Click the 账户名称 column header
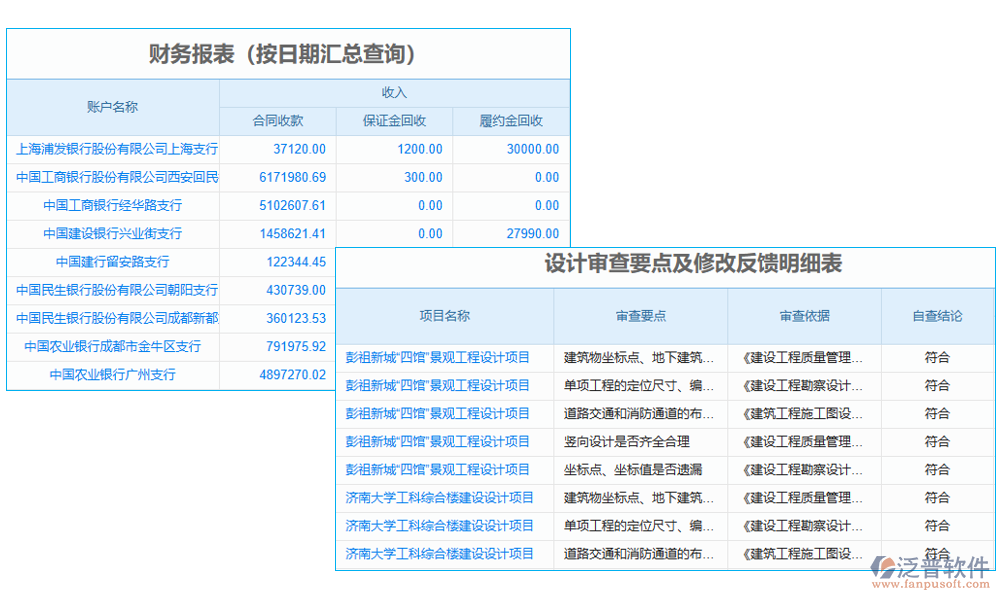This screenshot has width=1000, height=600. tap(113, 106)
